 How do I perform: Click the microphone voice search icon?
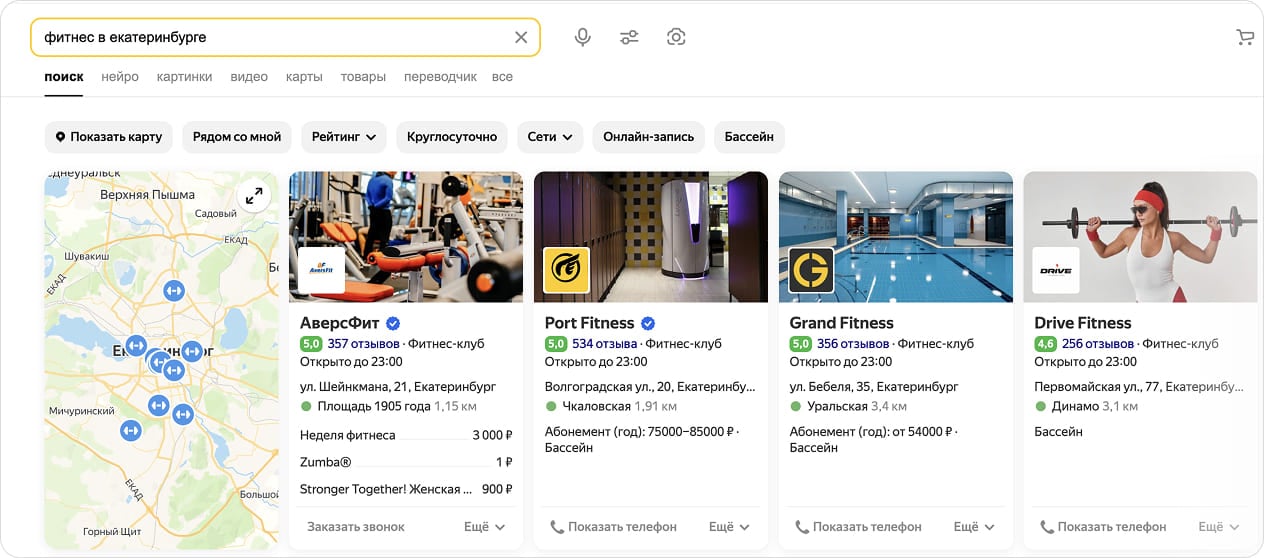(582, 37)
